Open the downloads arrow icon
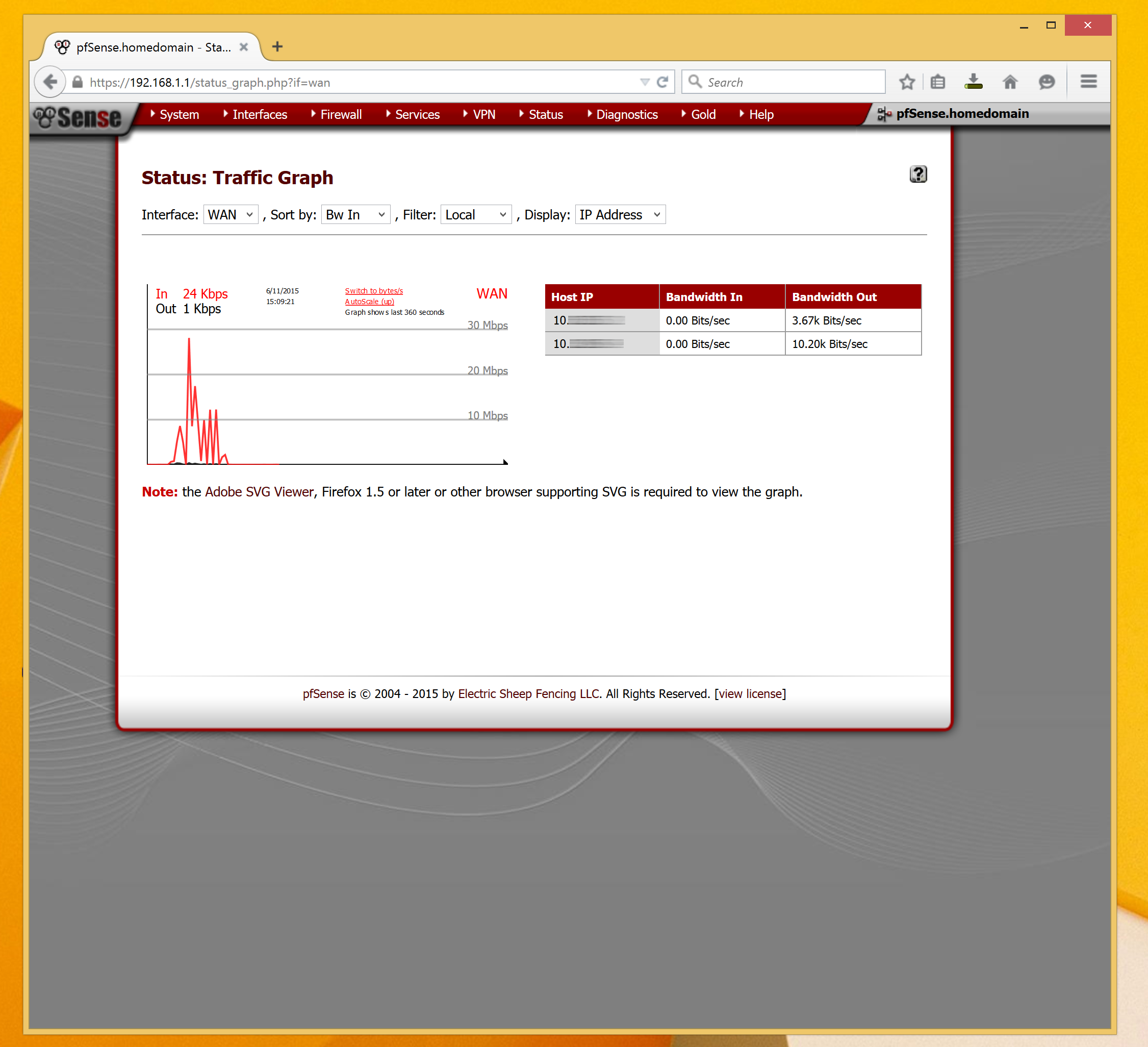Viewport: 1148px width, 1047px height. (974, 82)
